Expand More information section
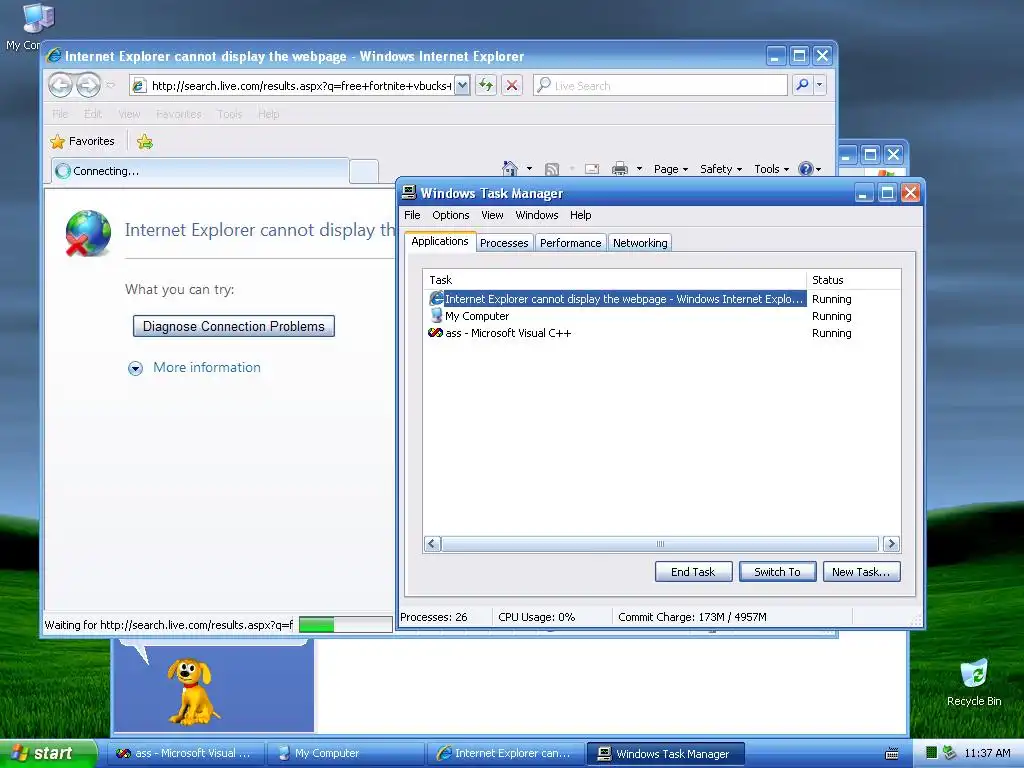This screenshot has width=1024, height=768. (135, 368)
